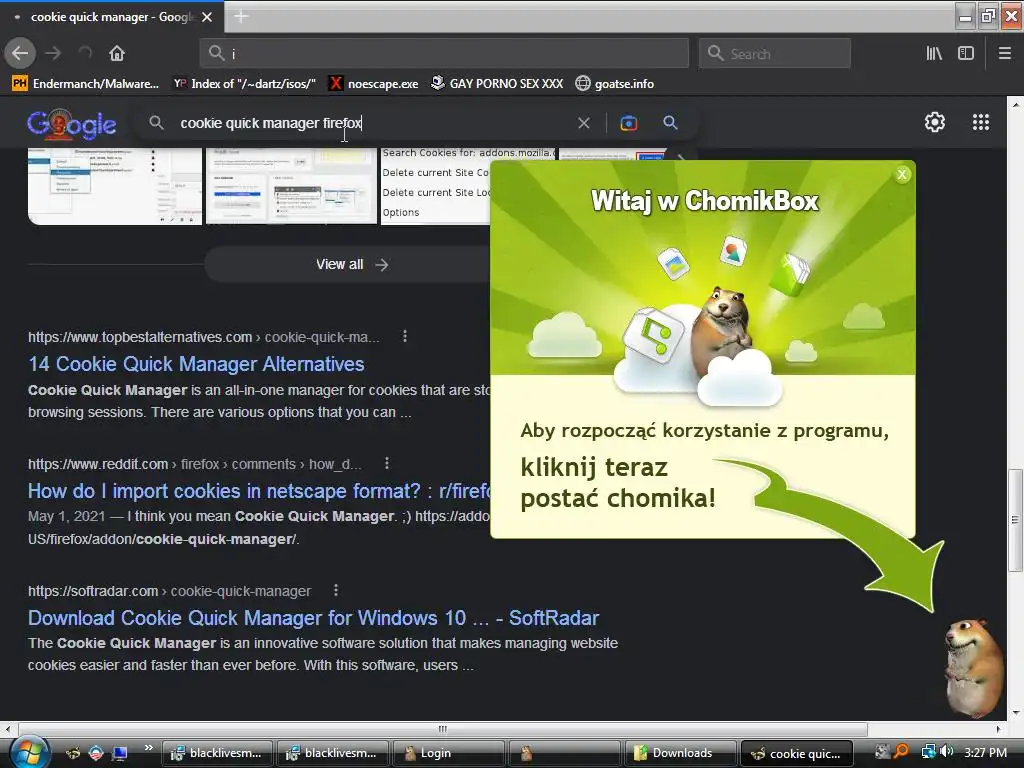Click the forward navigation arrow
Viewport: 1024px width, 768px height.
[x=53, y=53]
